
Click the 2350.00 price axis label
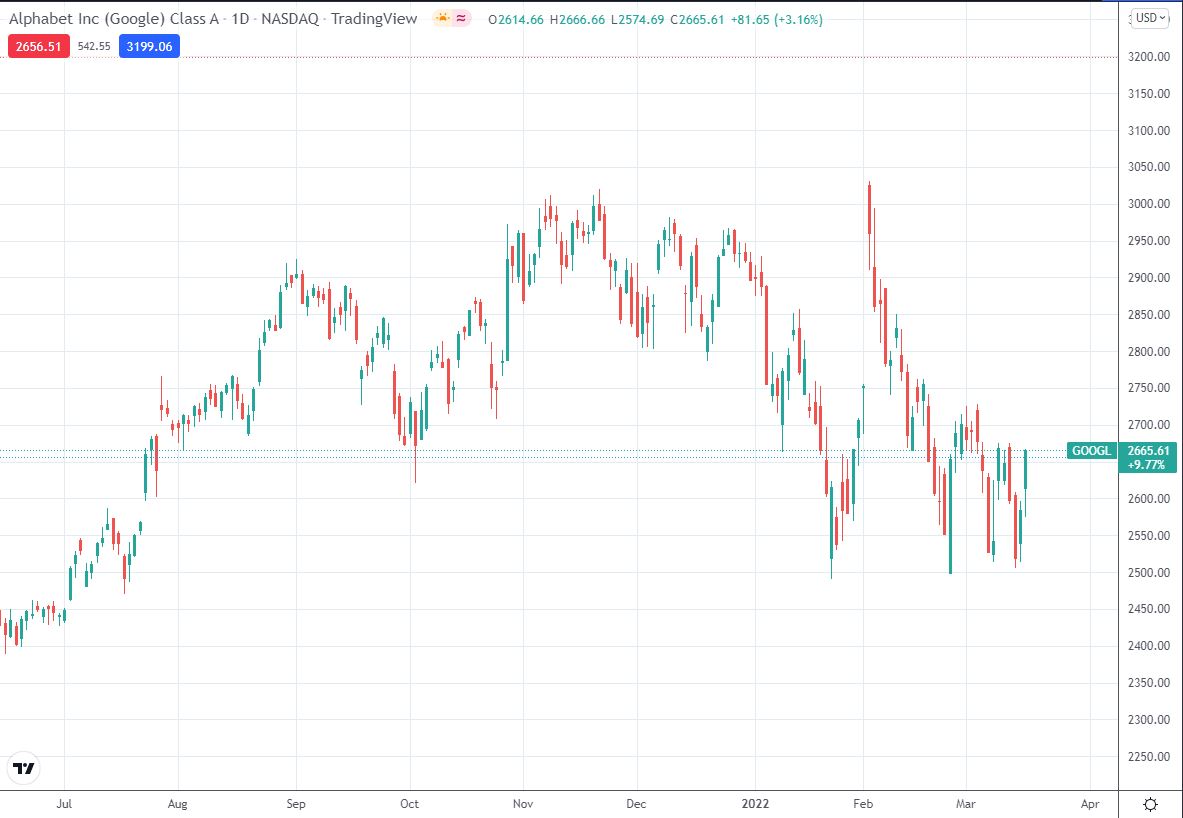[1149, 683]
